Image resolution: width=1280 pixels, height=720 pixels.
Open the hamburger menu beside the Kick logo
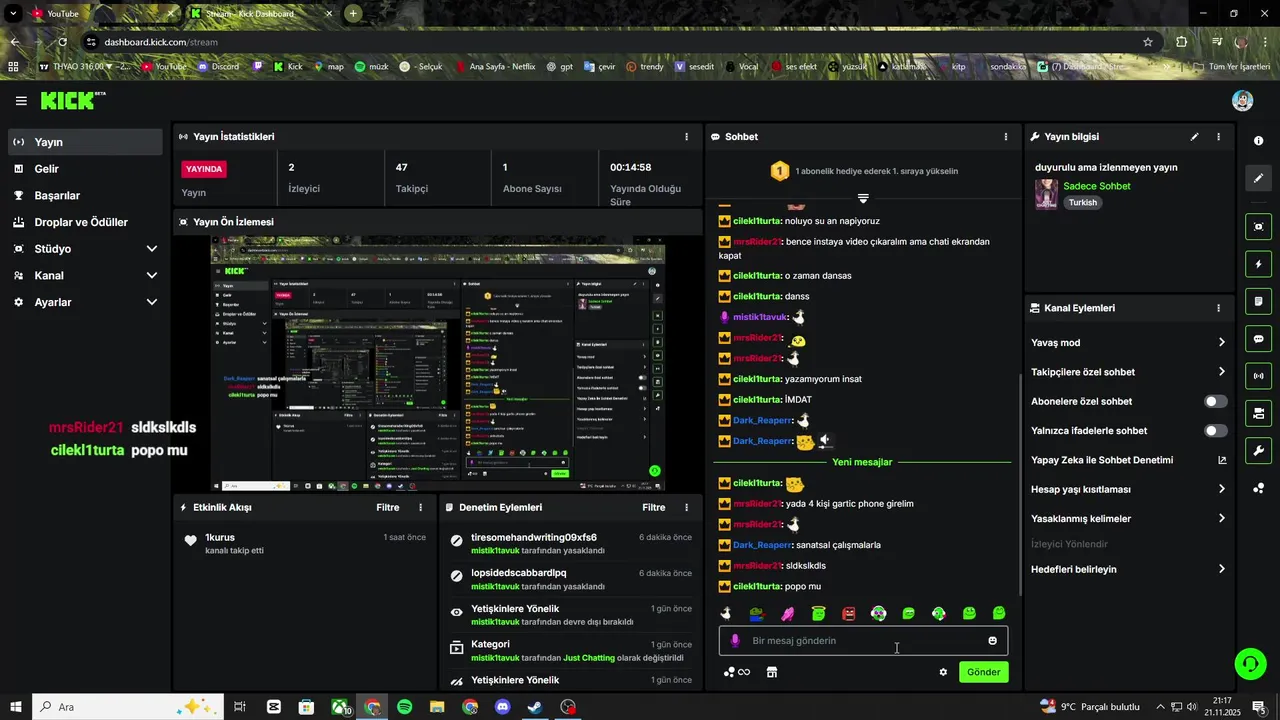(x=21, y=101)
